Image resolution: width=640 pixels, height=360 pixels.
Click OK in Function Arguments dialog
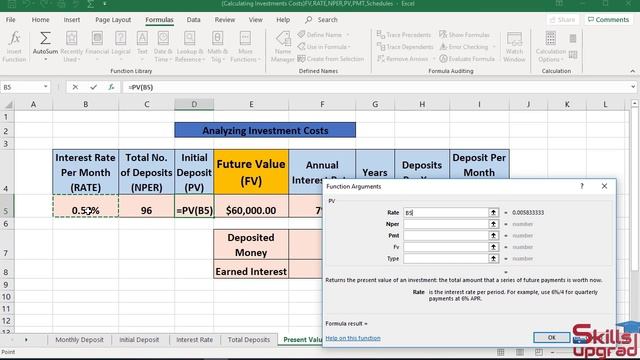551,338
